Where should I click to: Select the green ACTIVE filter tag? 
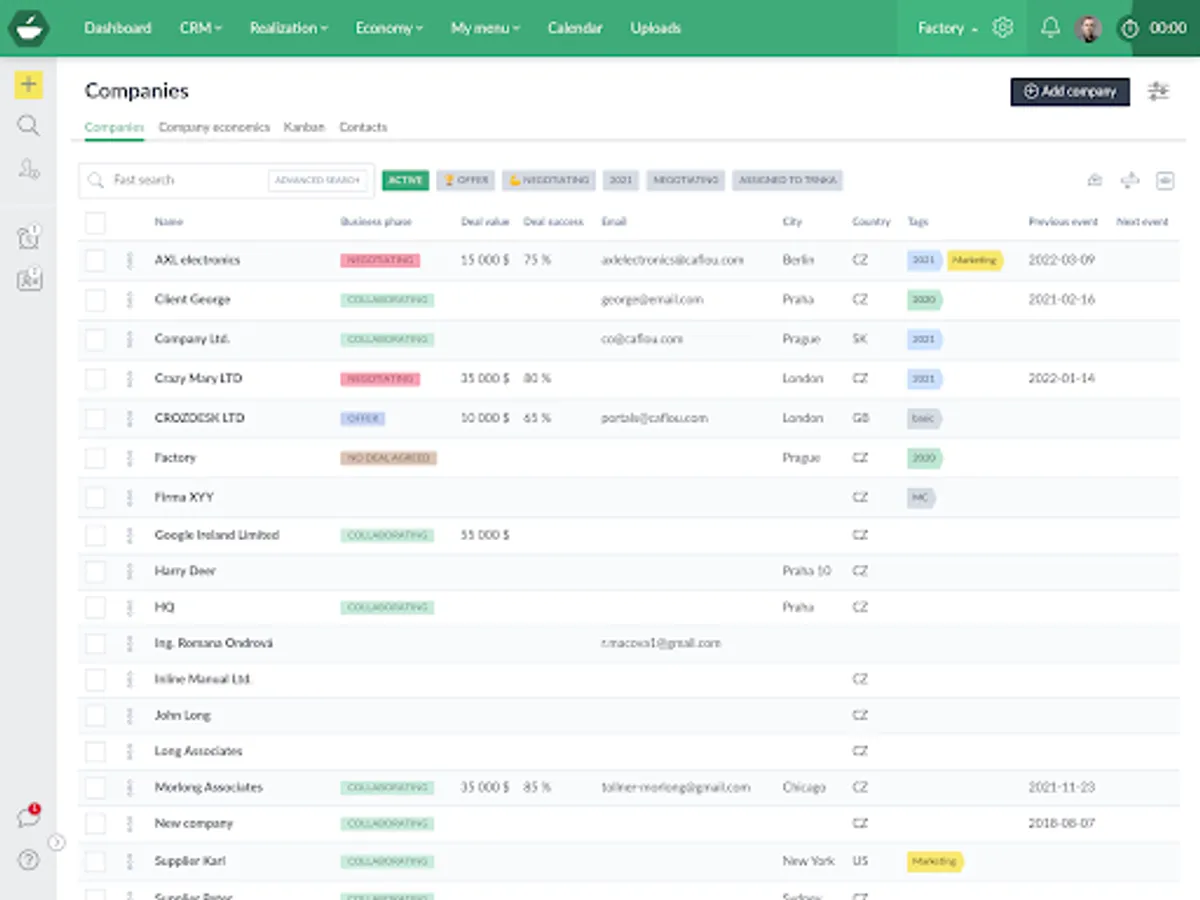(x=405, y=180)
